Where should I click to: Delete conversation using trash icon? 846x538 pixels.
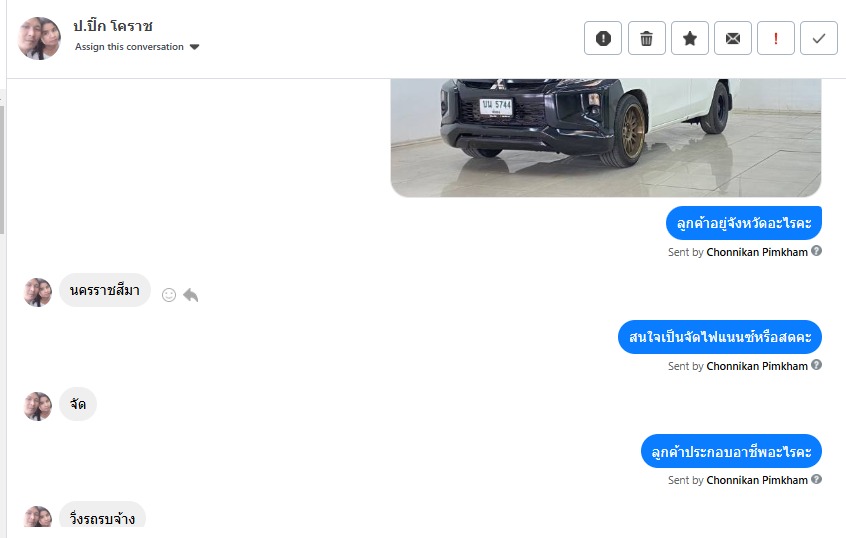click(x=646, y=38)
